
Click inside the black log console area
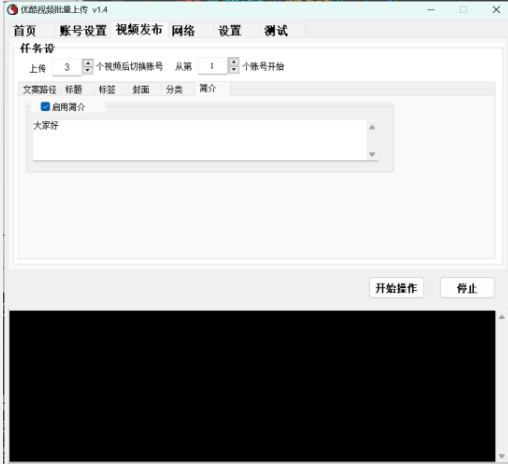[x=252, y=386]
